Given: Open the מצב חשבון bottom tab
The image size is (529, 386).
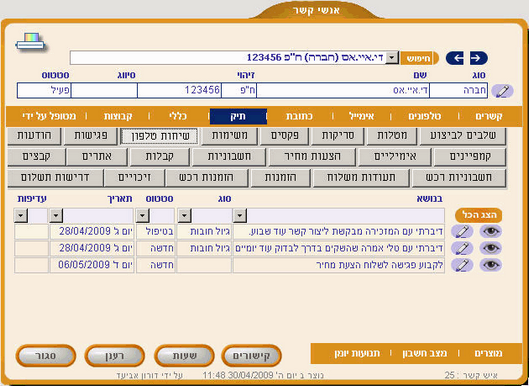Looking at the screenshot, I should point(424,353).
